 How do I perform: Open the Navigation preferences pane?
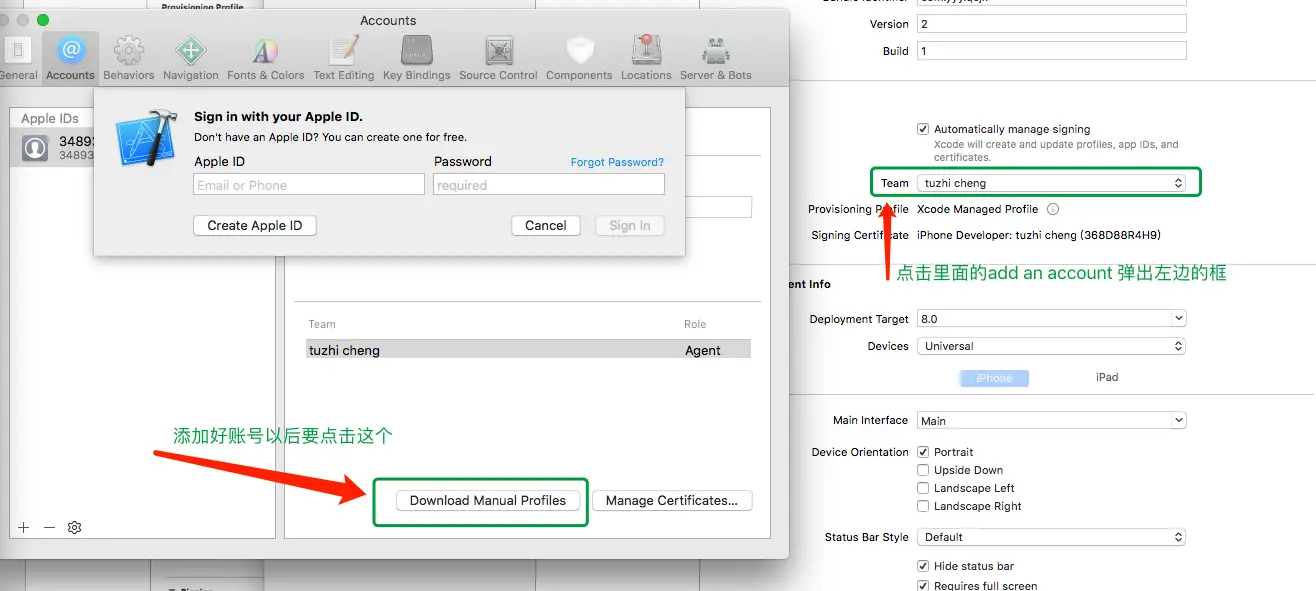[190, 57]
